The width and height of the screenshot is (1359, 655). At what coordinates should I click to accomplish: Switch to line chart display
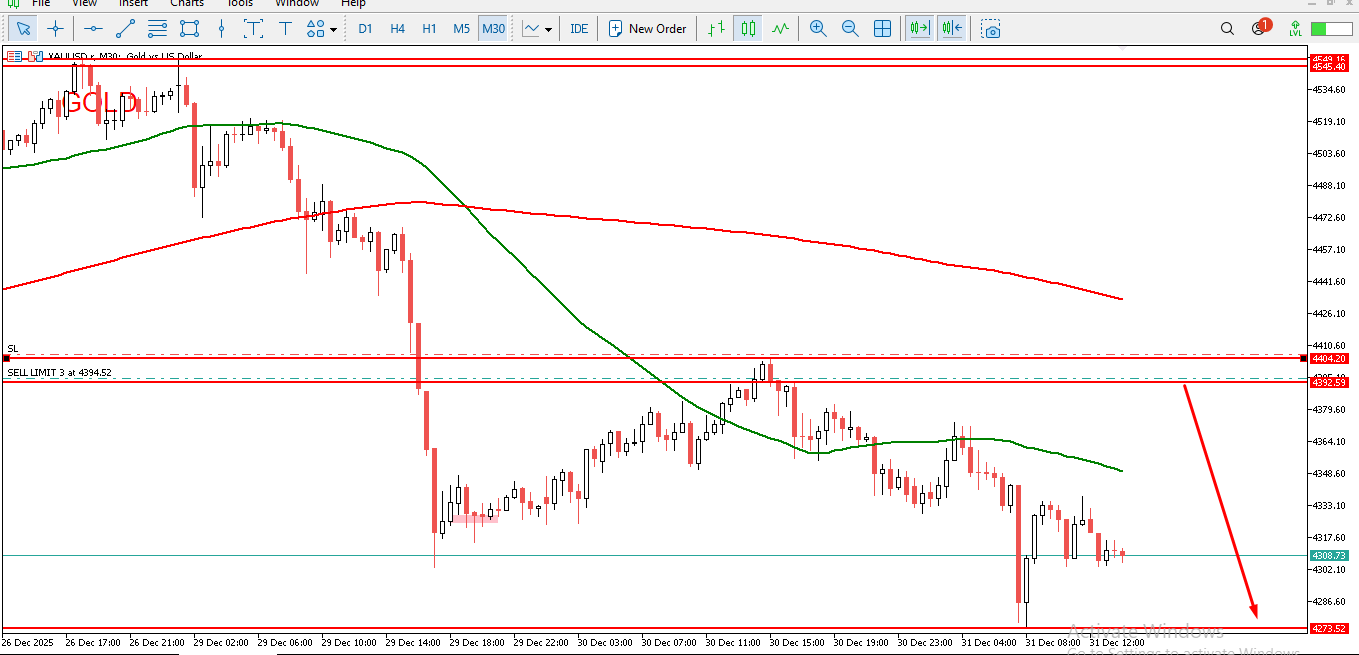[780, 29]
